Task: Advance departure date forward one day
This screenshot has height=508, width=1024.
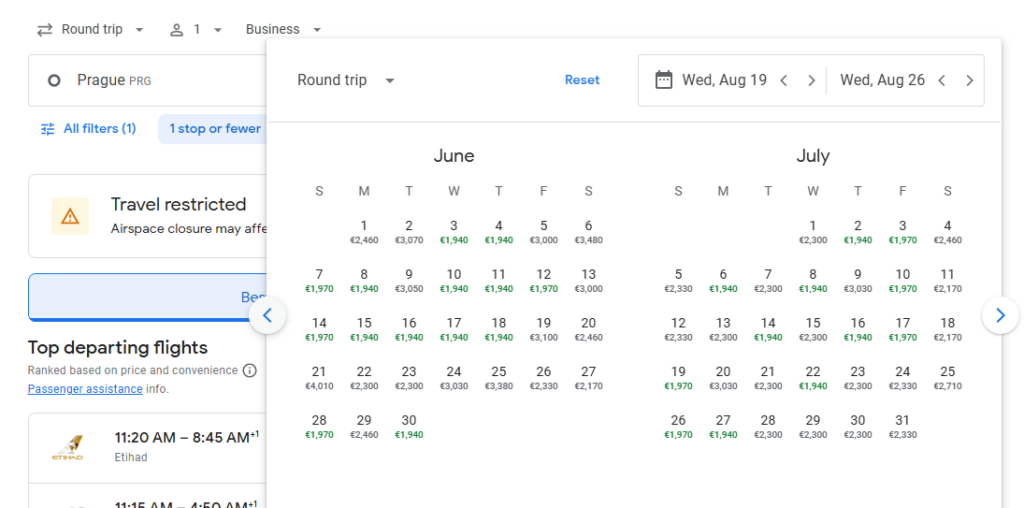Action: [x=811, y=80]
